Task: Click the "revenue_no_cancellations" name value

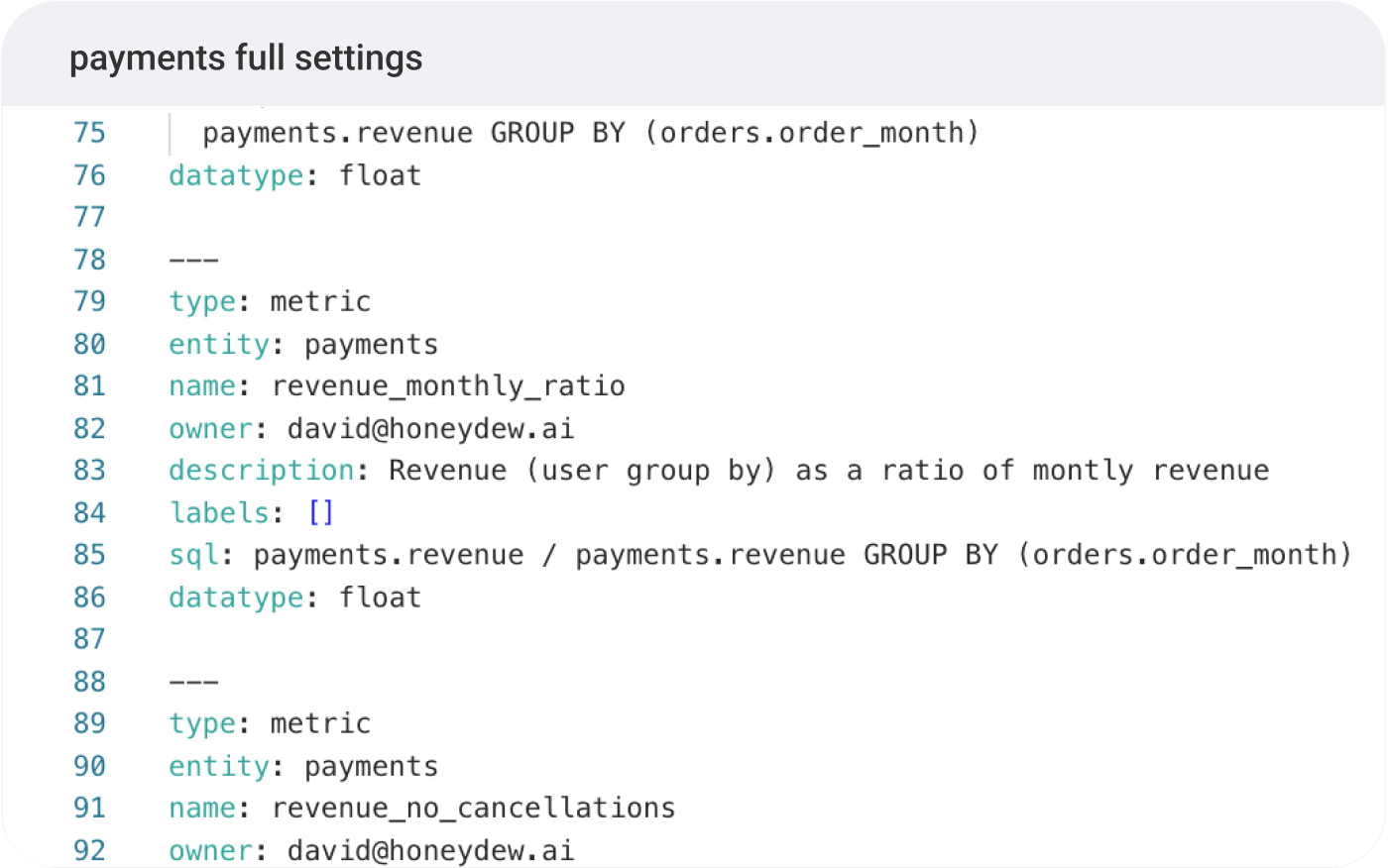Action: pos(473,808)
